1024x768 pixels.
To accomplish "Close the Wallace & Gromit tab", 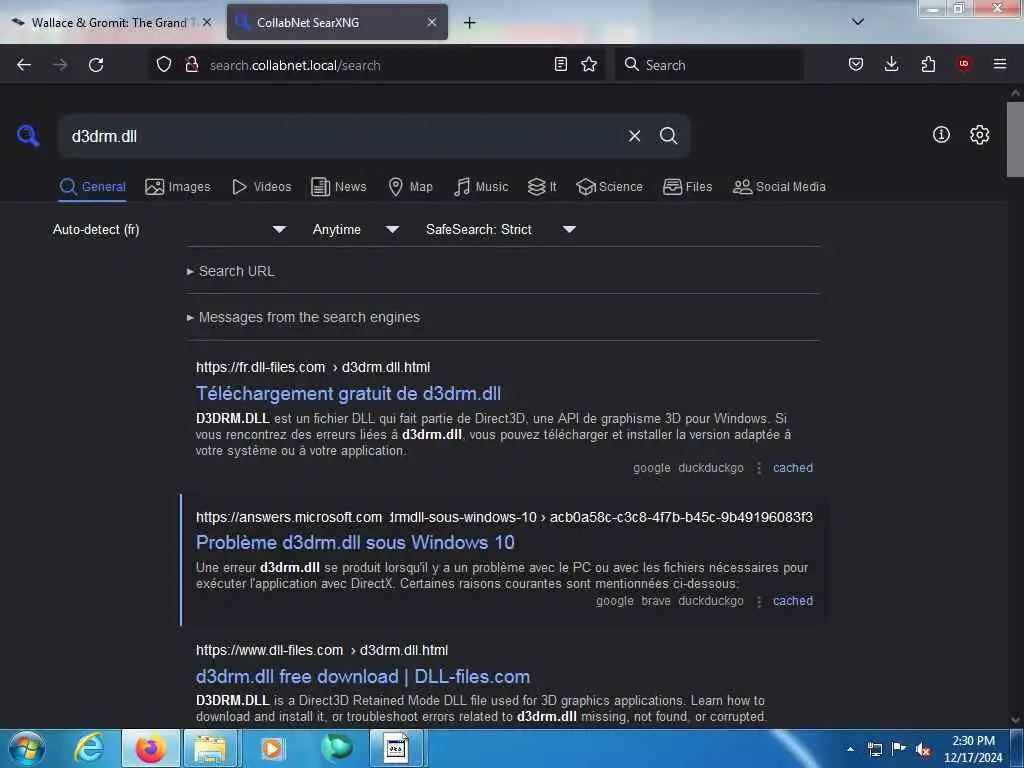I will point(207,22).
